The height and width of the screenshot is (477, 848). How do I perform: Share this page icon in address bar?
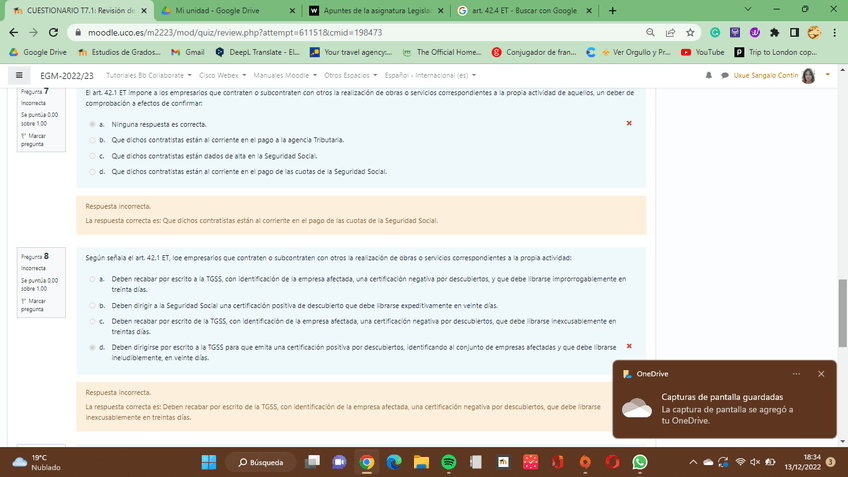point(671,32)
